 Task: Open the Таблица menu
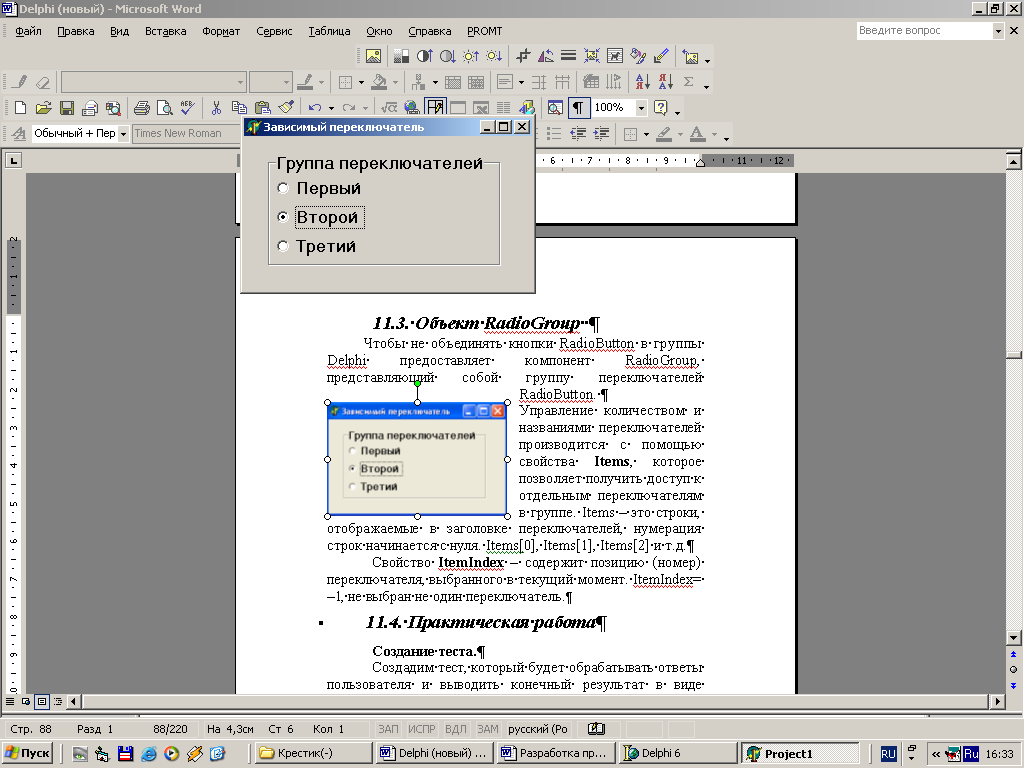click(x=329, y=31)
